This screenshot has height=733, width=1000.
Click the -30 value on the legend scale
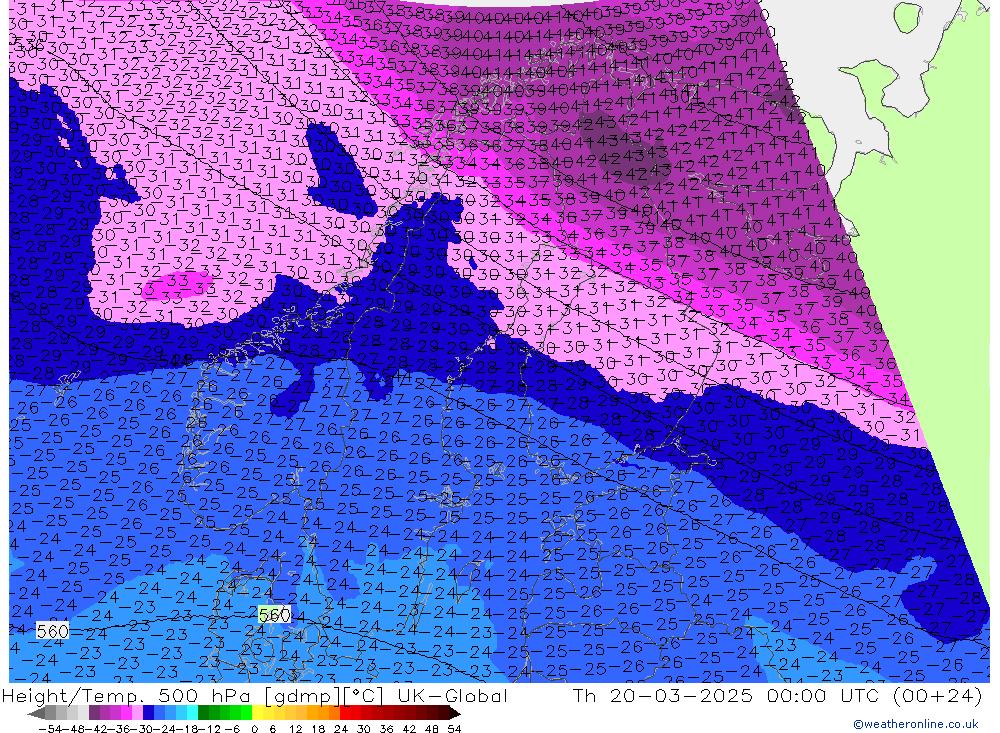pos(142,729)
